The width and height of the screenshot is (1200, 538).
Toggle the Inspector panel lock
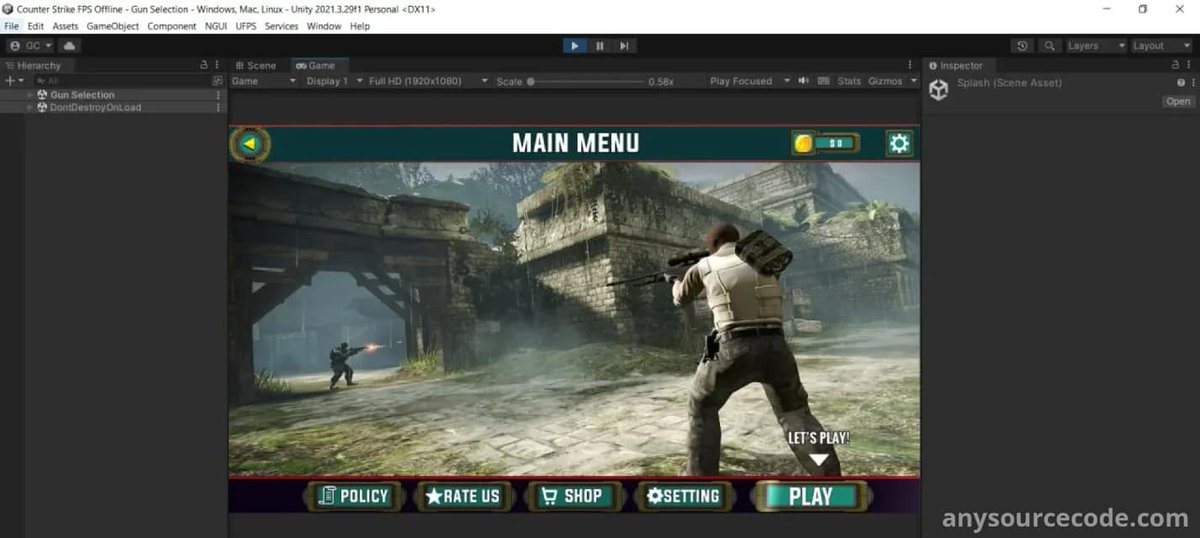[1175, 65]
